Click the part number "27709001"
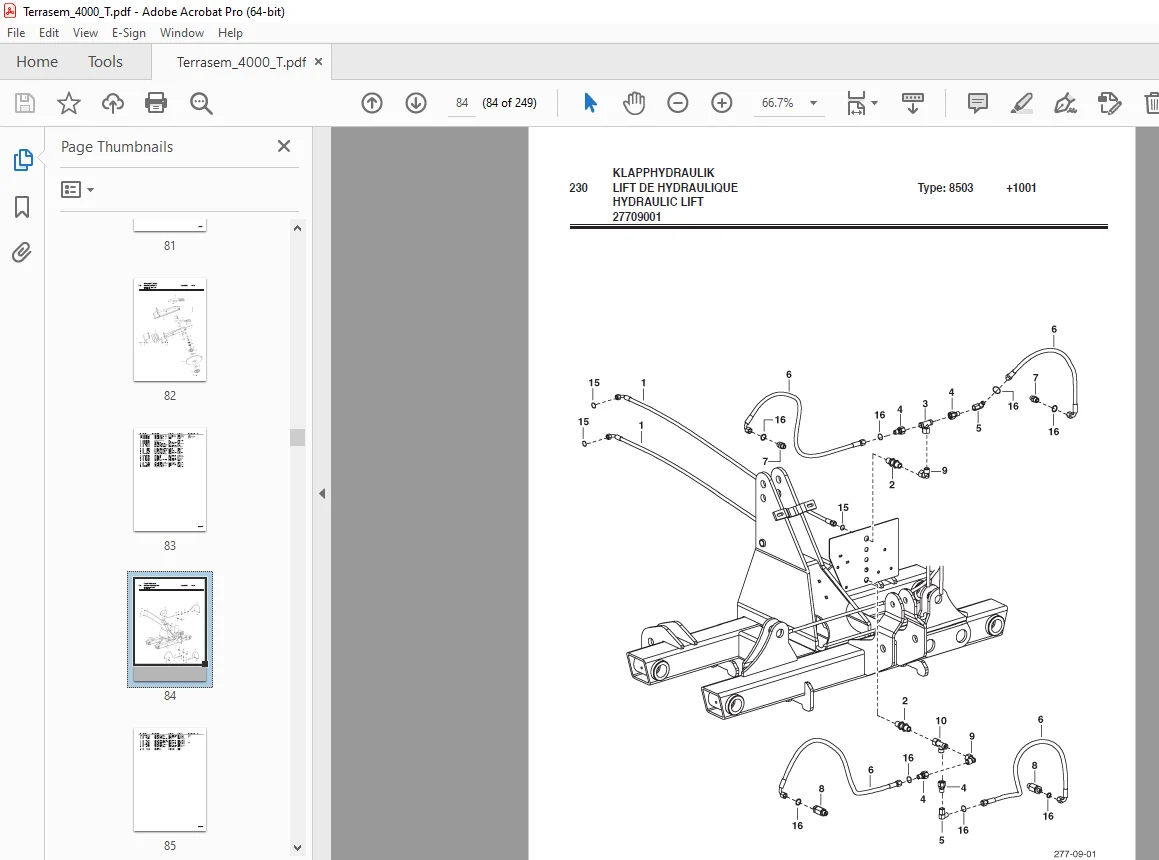This screenshot has width=1159, height=860. (636, 217)
